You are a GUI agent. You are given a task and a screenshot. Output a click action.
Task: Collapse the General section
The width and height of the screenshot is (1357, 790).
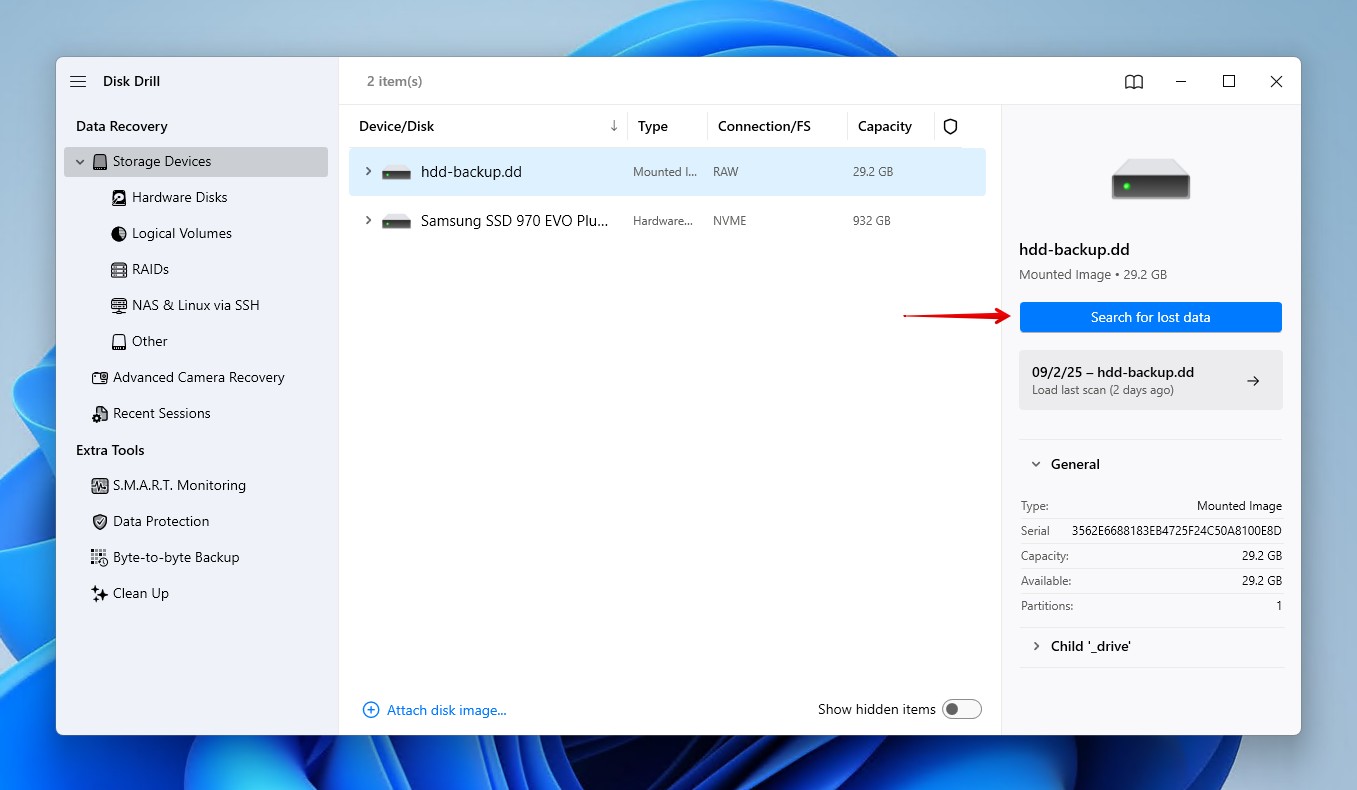1036,465
